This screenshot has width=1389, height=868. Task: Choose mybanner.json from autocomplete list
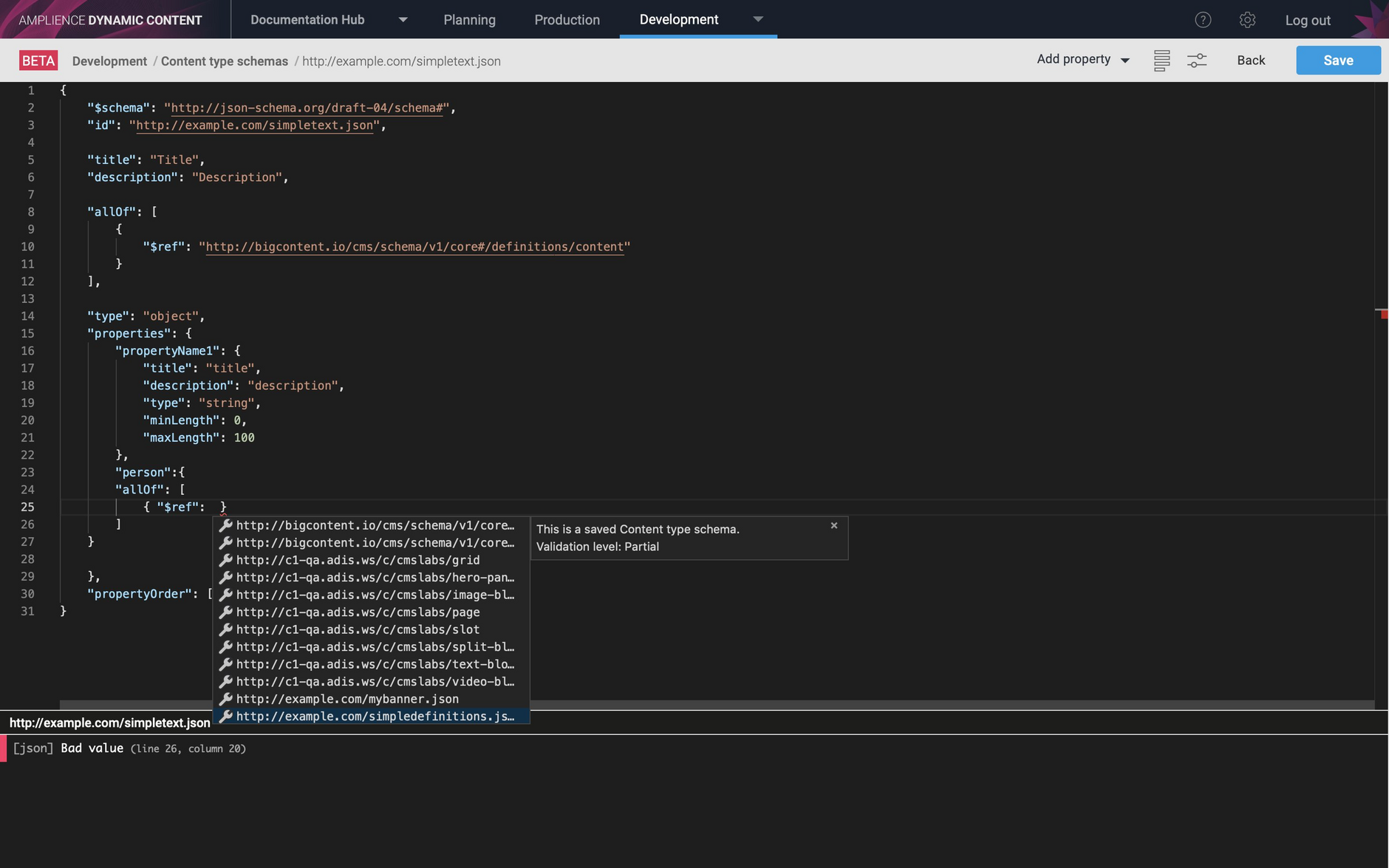(x=371, y=699)
